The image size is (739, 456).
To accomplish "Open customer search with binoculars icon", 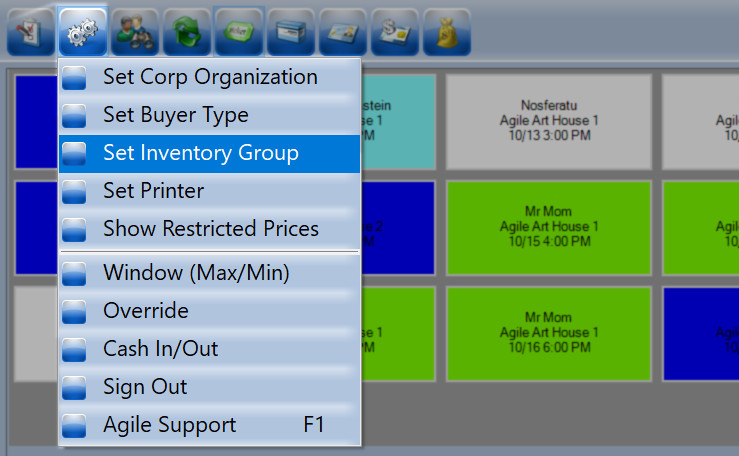I will click(x=135, y=32).
